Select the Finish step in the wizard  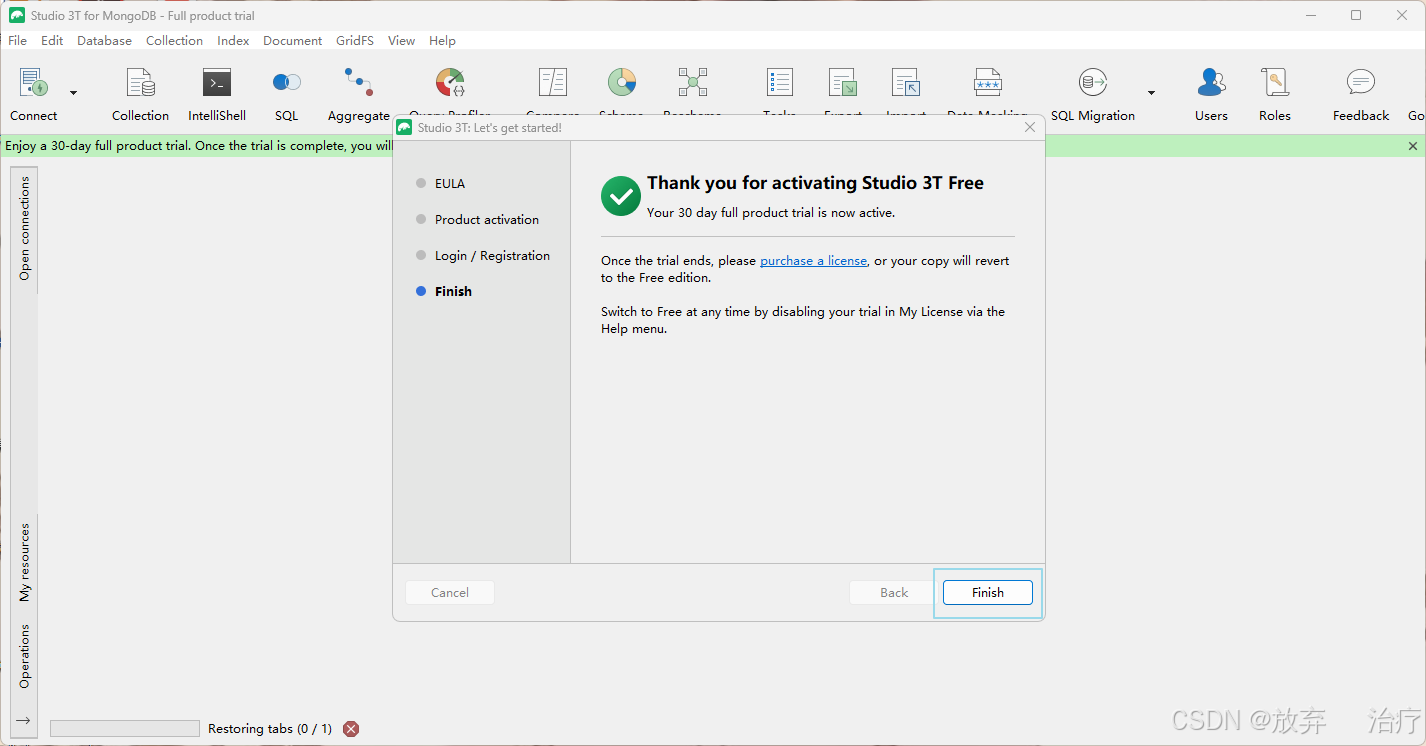click(x=453, y=292)
